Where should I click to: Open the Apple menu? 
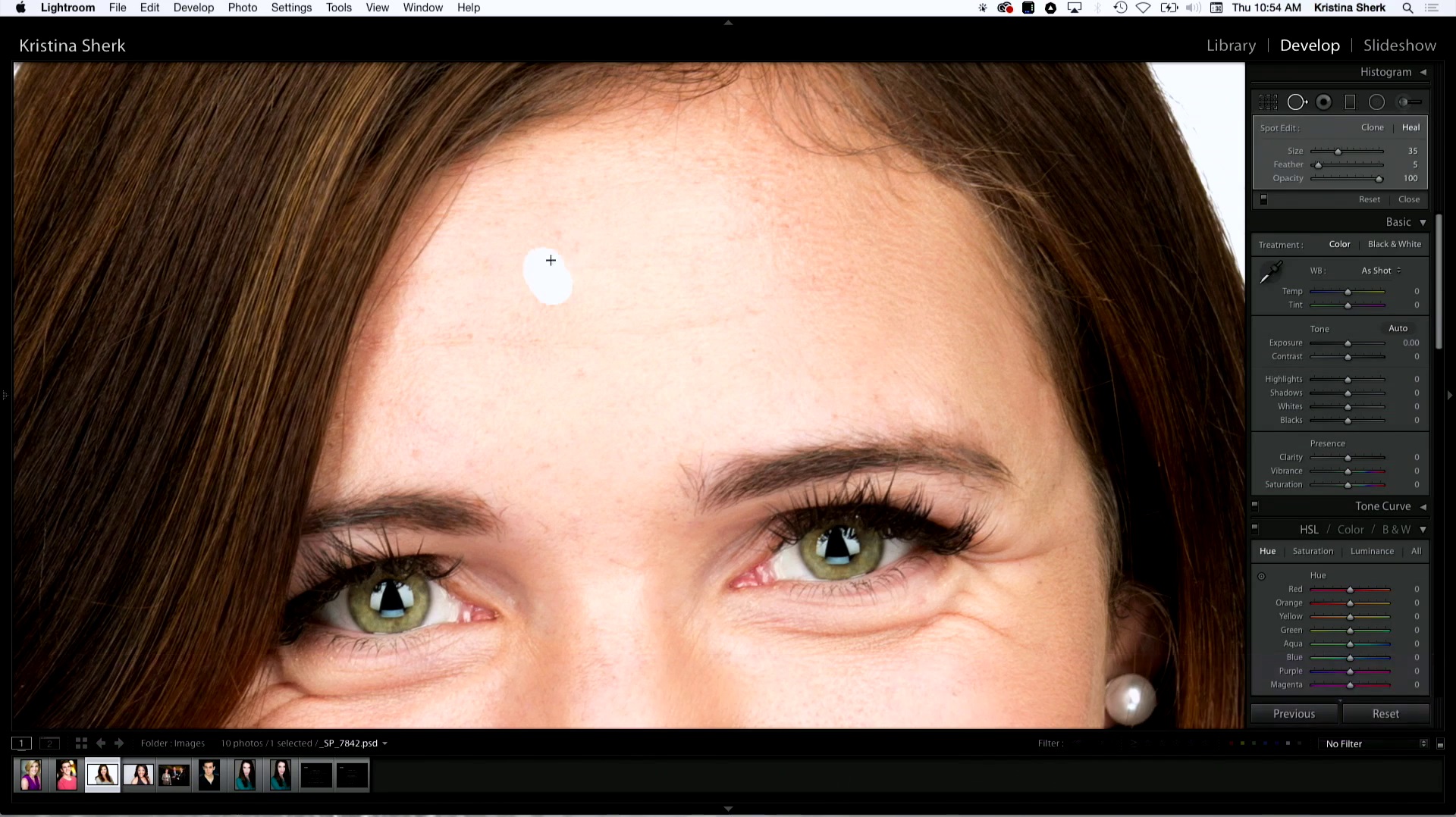click(20, 8)
